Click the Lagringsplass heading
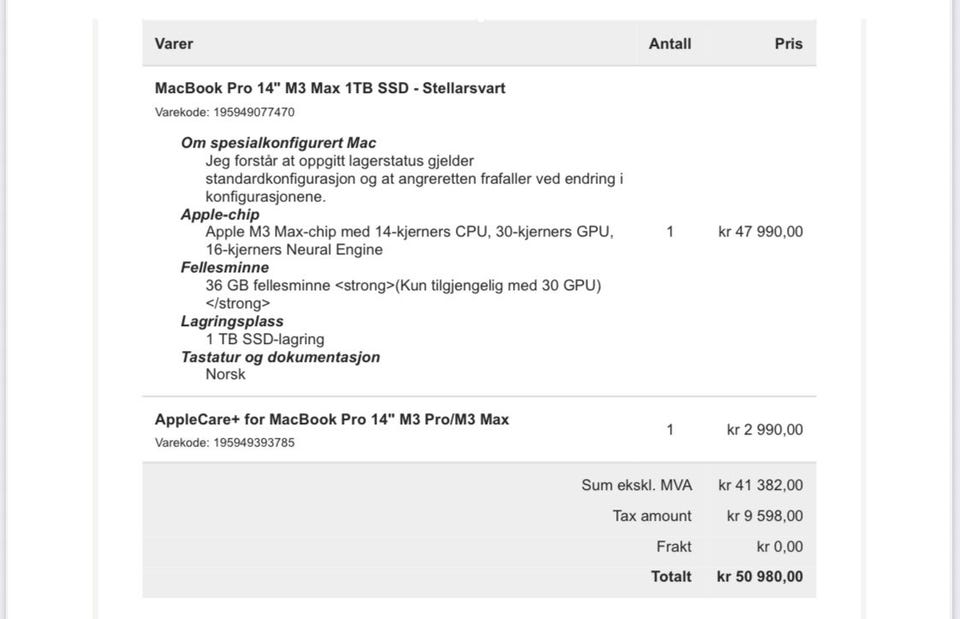 [x=232, y=321]
